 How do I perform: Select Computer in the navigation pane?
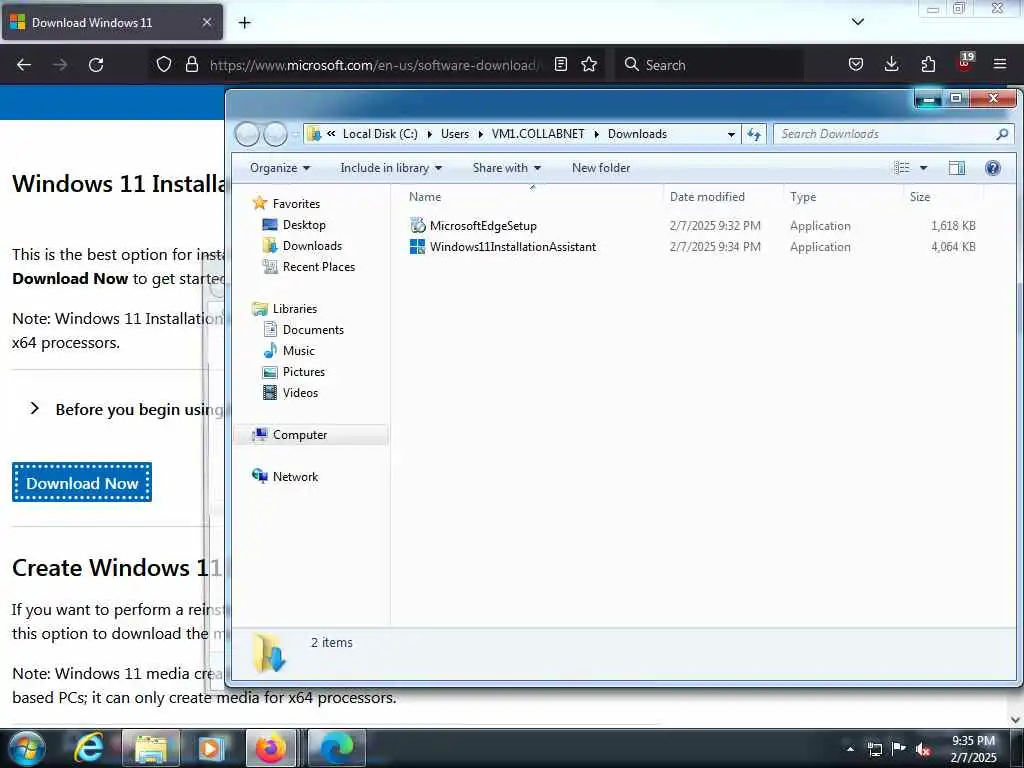click(x=311, y=435)
